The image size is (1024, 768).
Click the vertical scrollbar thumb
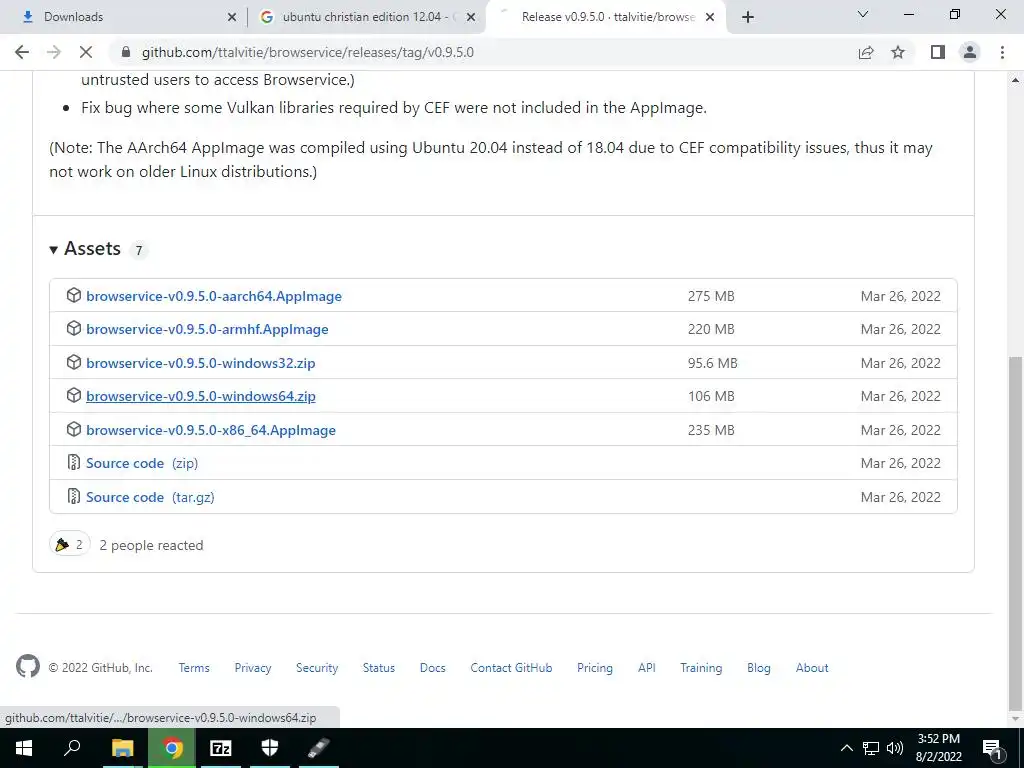click(1015, 534)
